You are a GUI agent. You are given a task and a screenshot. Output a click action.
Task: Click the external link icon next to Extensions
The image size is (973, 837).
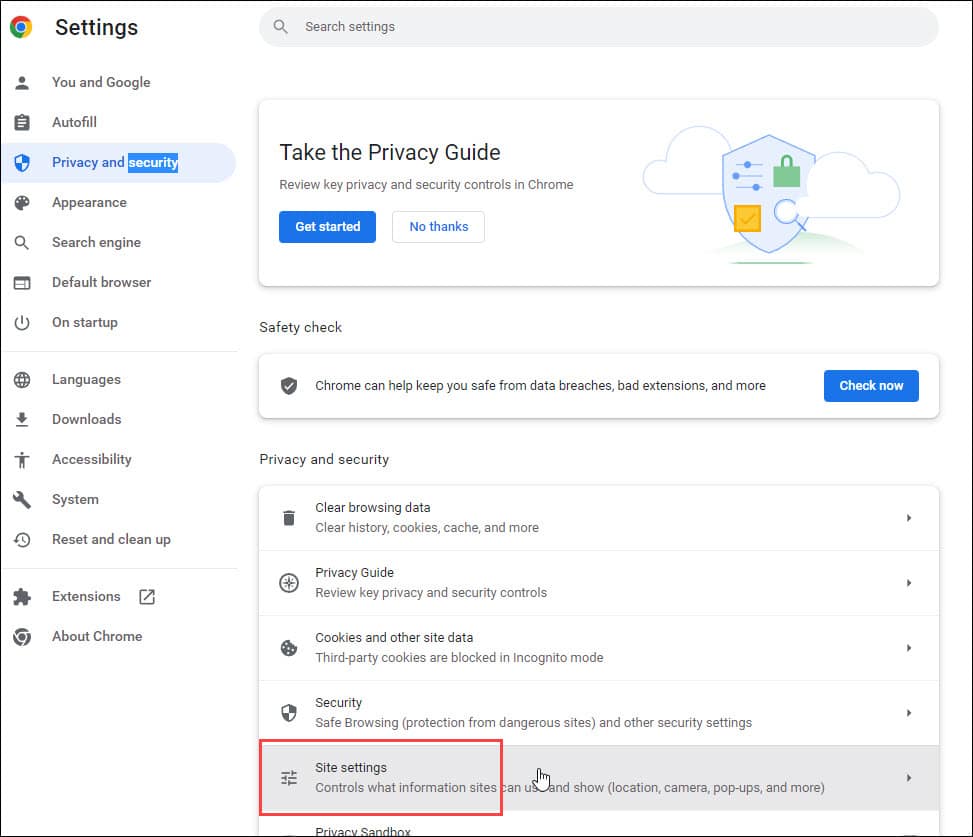(147, 597)
